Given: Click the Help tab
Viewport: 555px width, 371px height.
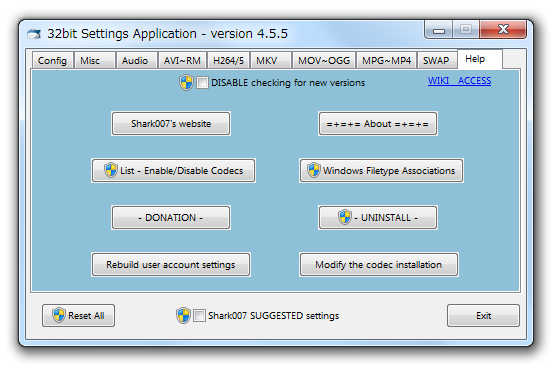Looking at the screenshot, I should pyautogui.click(x=480, y=59).
